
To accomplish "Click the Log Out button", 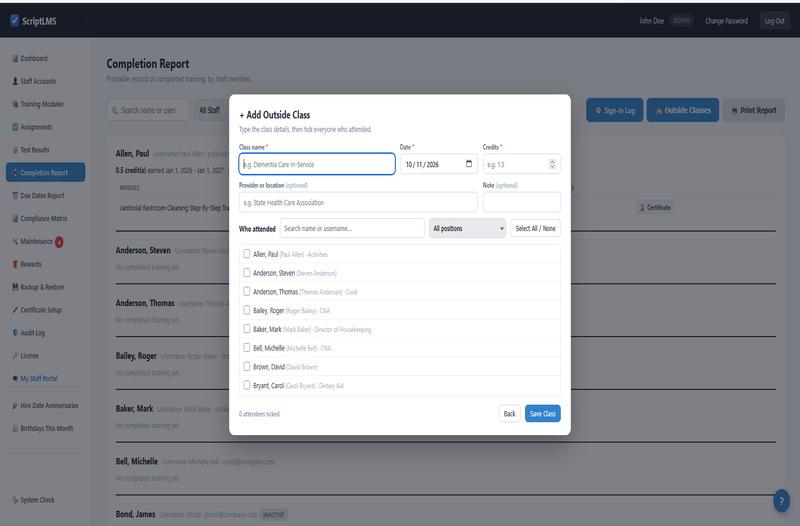I will [774, 21].
